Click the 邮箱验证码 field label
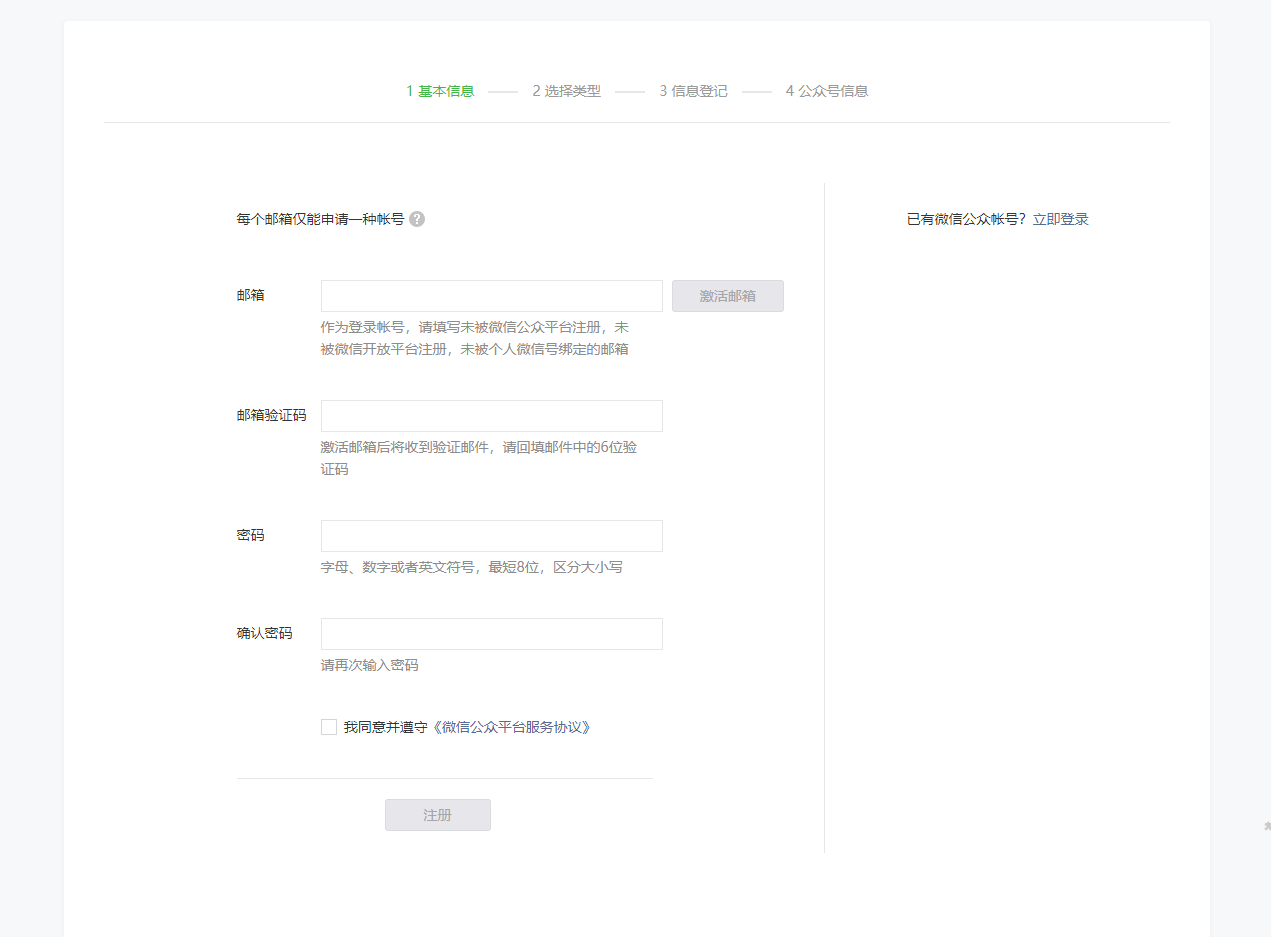 pos(271,415)
